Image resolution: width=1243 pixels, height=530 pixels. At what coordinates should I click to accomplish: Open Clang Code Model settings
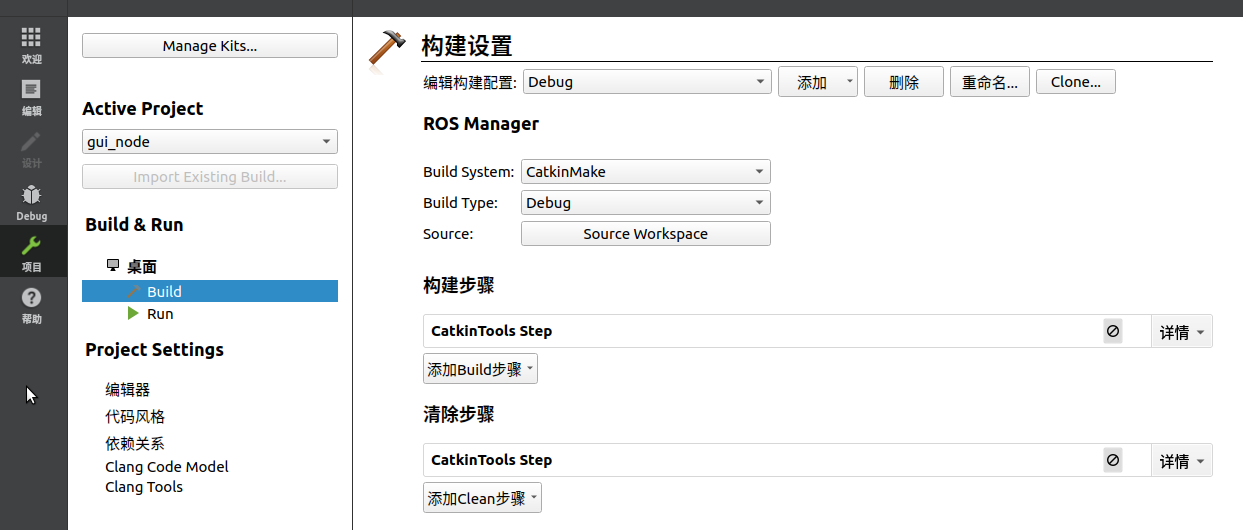(x=167, y=467)
